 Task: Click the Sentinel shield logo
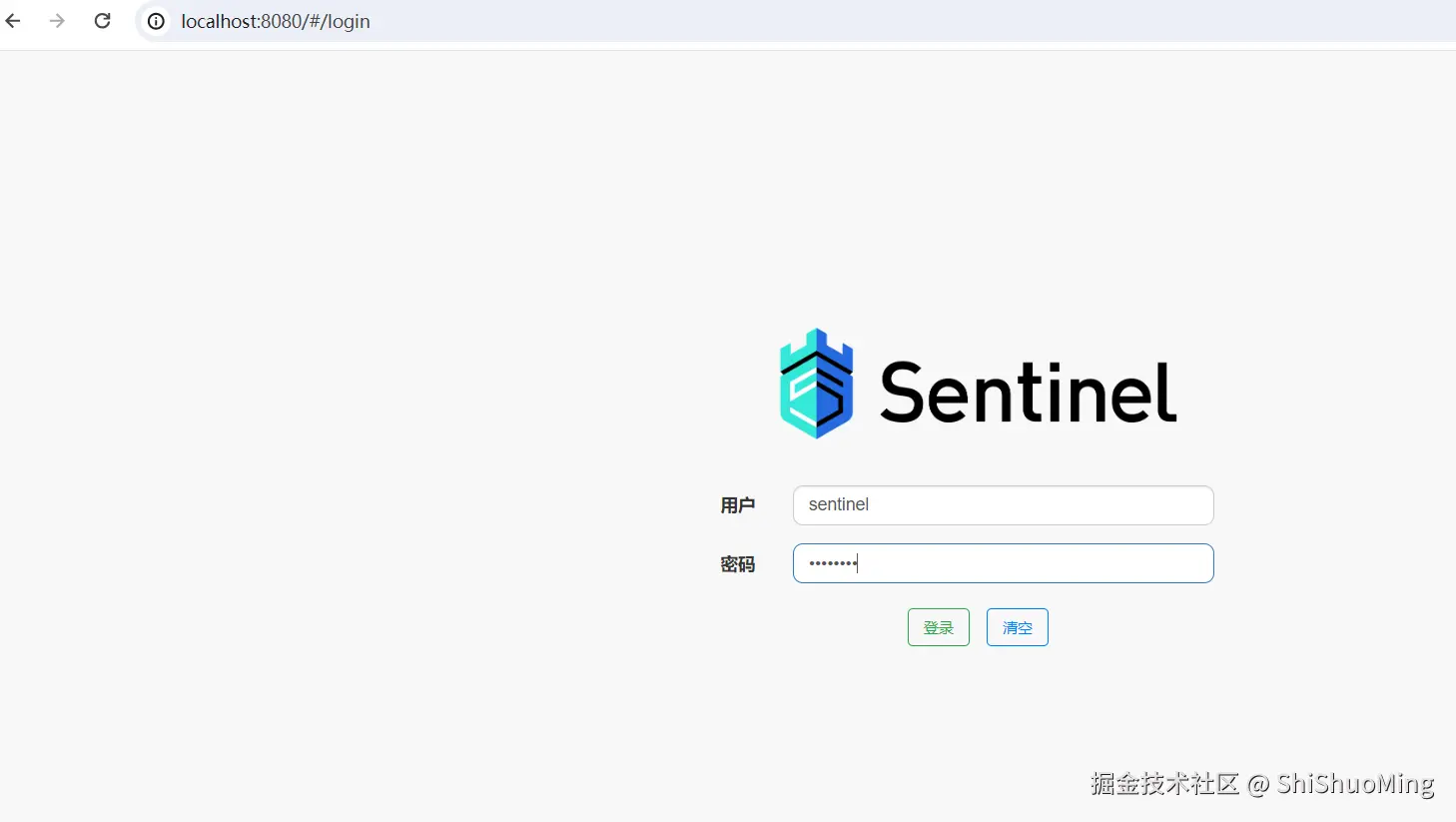pos(816,384)
